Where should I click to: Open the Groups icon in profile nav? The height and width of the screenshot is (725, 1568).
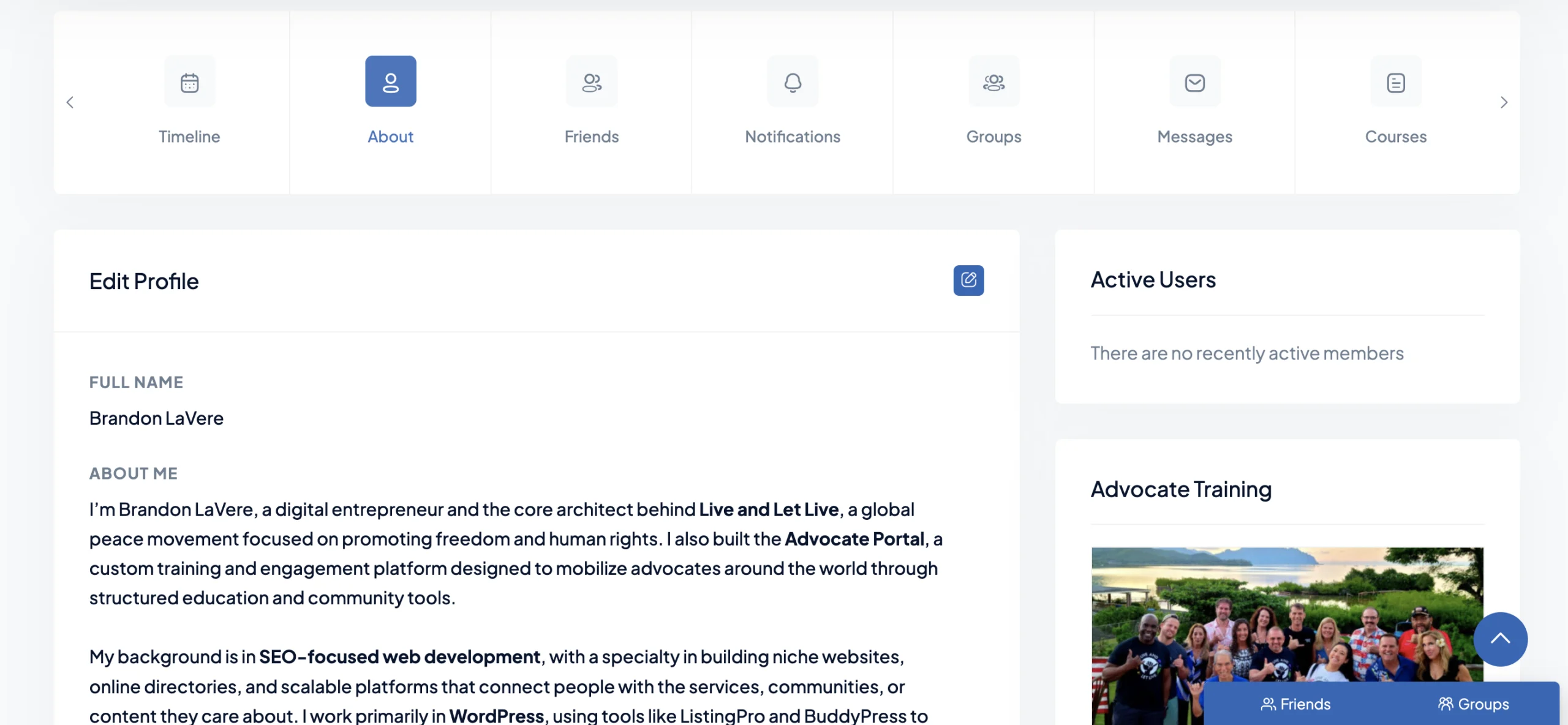click(x=993, y=82)
